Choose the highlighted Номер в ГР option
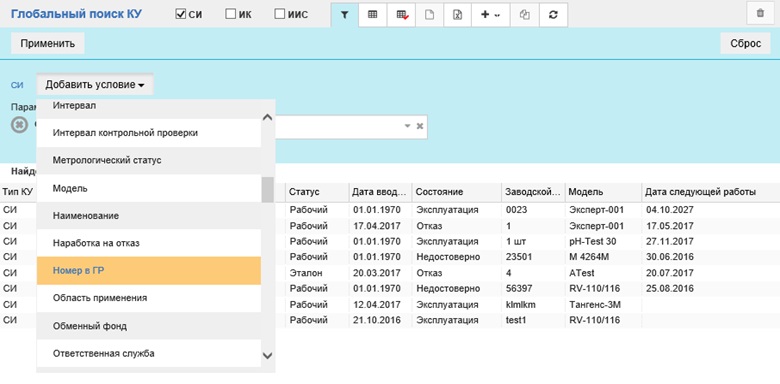780x384 pixels. 149,271
